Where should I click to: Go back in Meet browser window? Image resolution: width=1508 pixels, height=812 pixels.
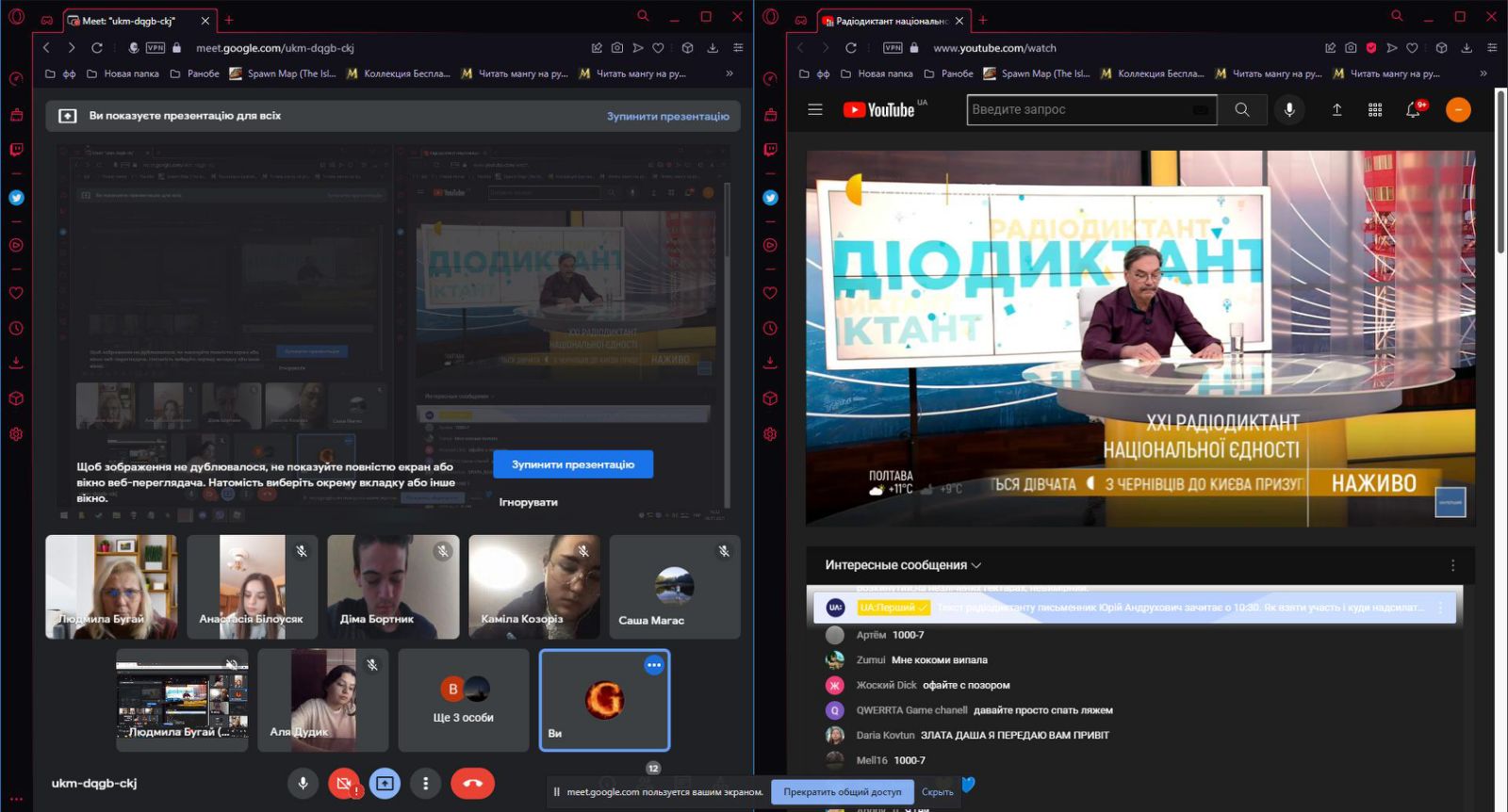46,48
